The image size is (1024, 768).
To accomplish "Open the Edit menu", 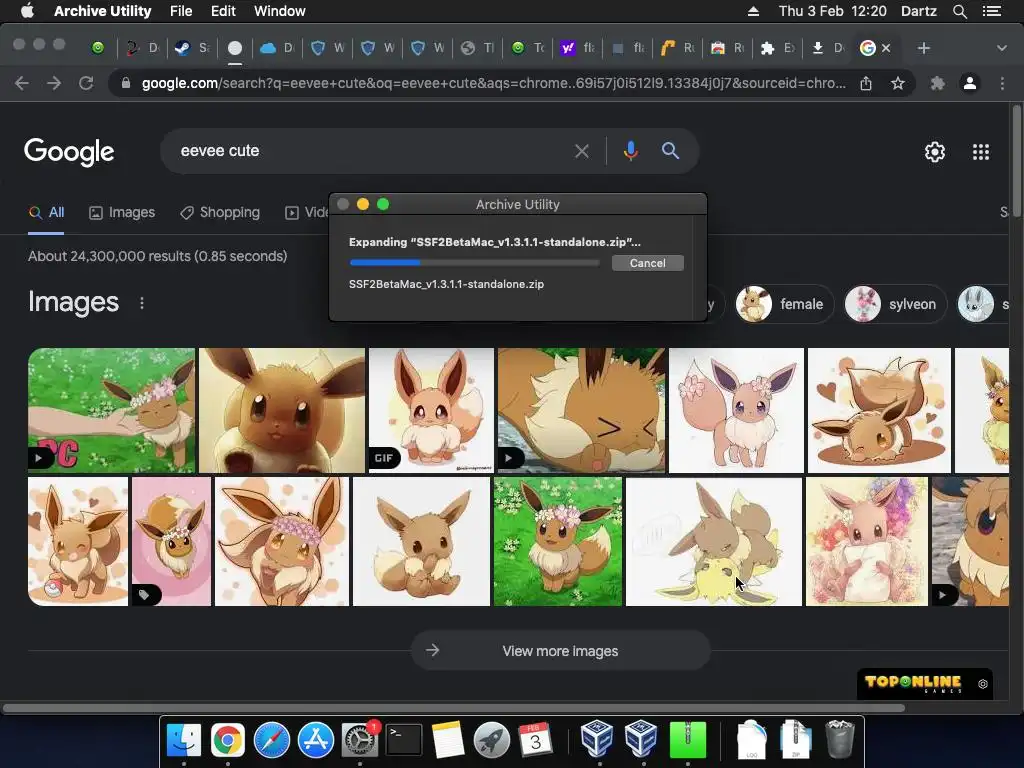I will click(x=223, y=11).
